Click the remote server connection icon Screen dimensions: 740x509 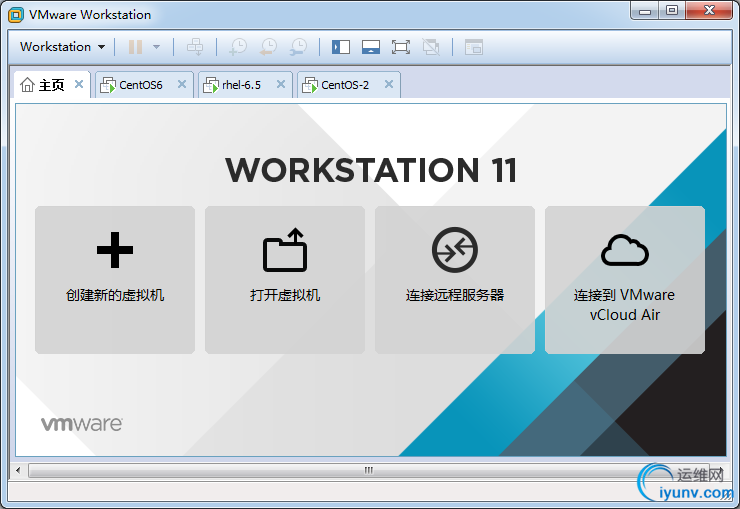455,250
